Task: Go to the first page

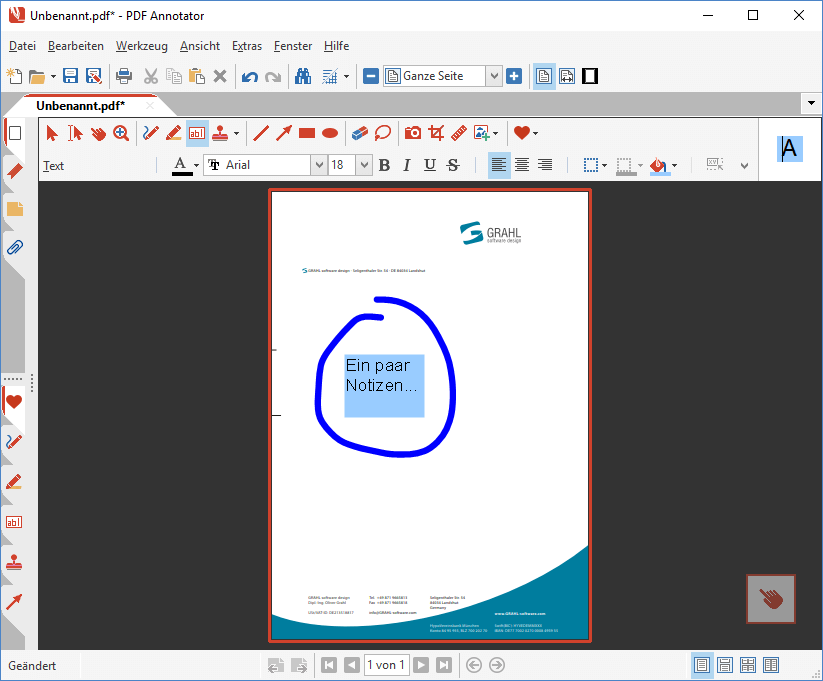Action: point(329,665)
